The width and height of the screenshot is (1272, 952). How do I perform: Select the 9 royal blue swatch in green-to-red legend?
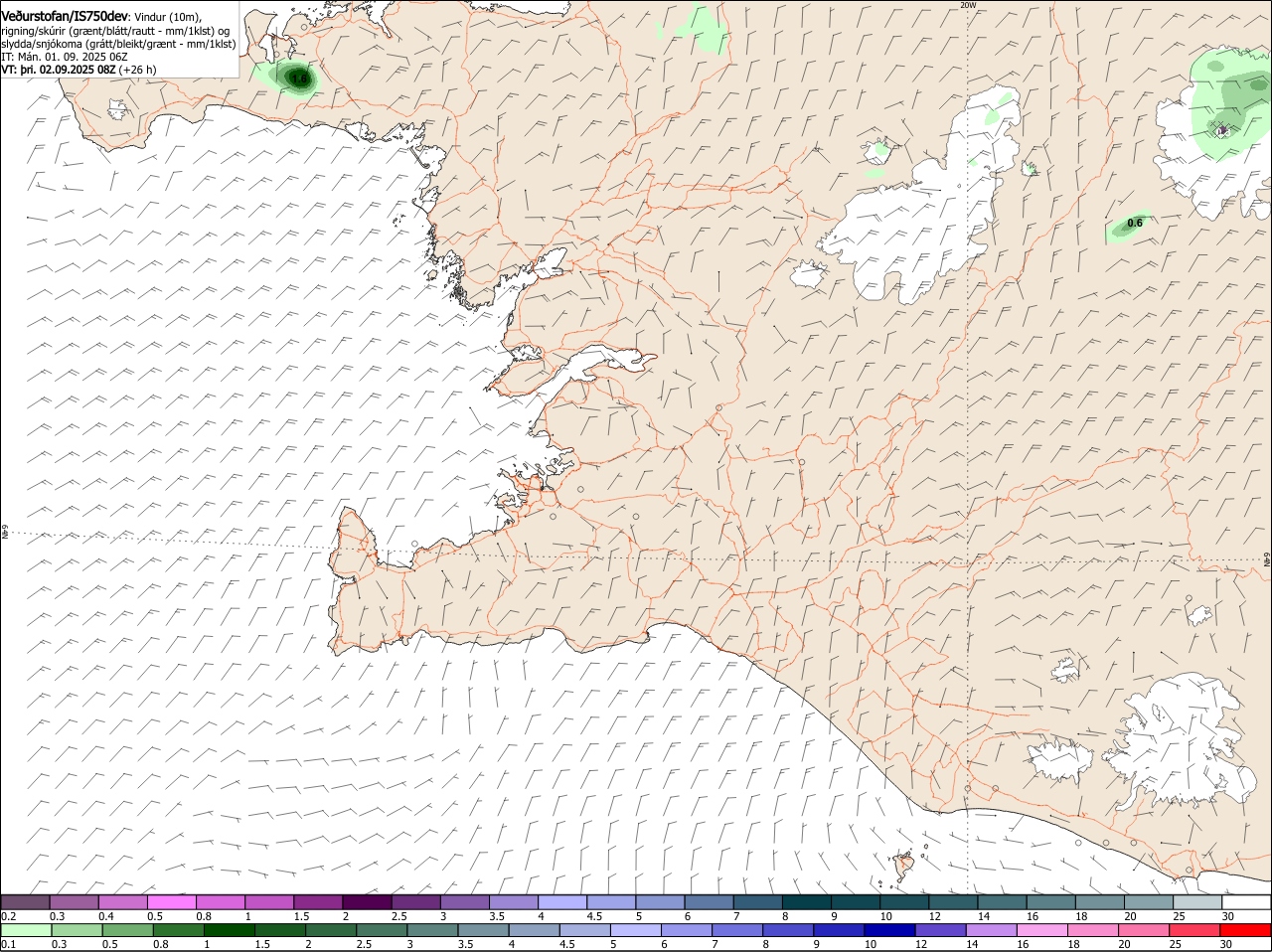pos(838,930)
